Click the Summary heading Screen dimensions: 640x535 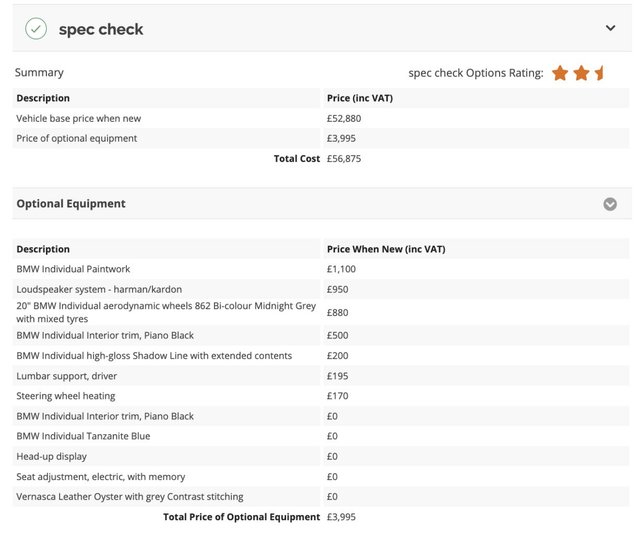click(39, 73)
